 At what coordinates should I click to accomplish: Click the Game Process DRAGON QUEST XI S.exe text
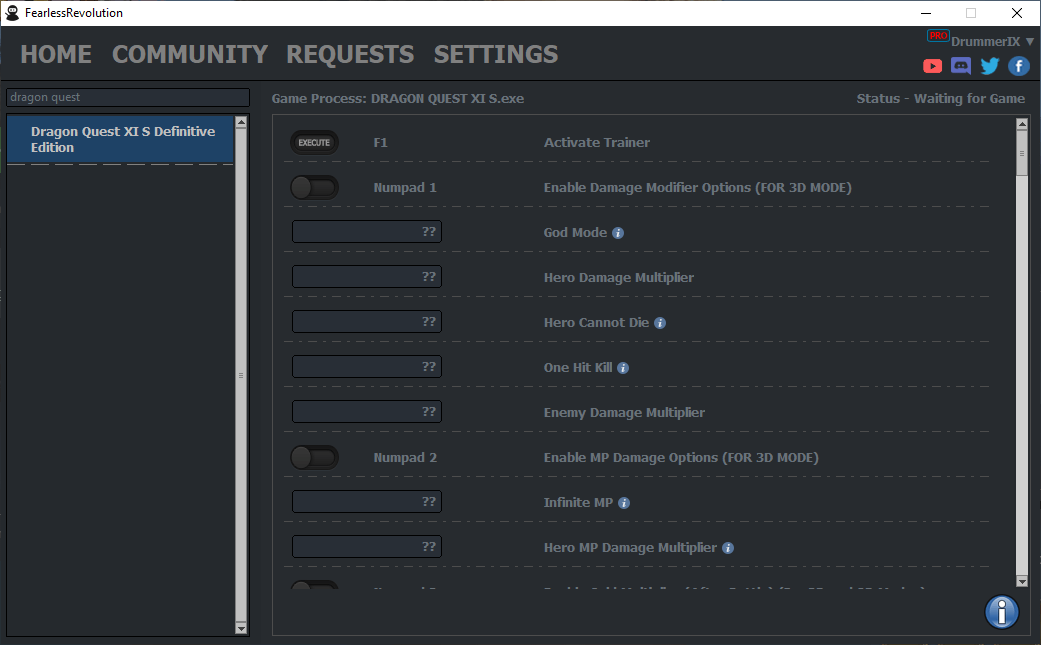[398, 99]
